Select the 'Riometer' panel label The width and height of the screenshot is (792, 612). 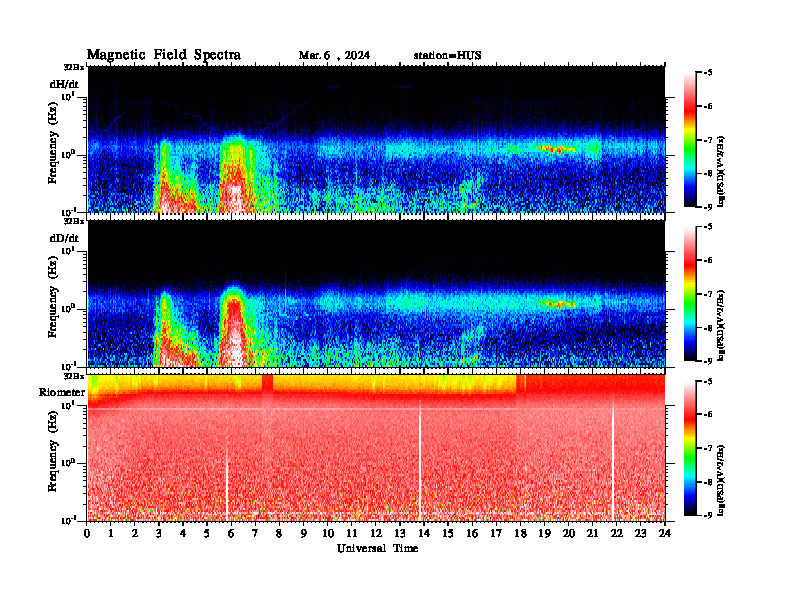pos(62,392)
